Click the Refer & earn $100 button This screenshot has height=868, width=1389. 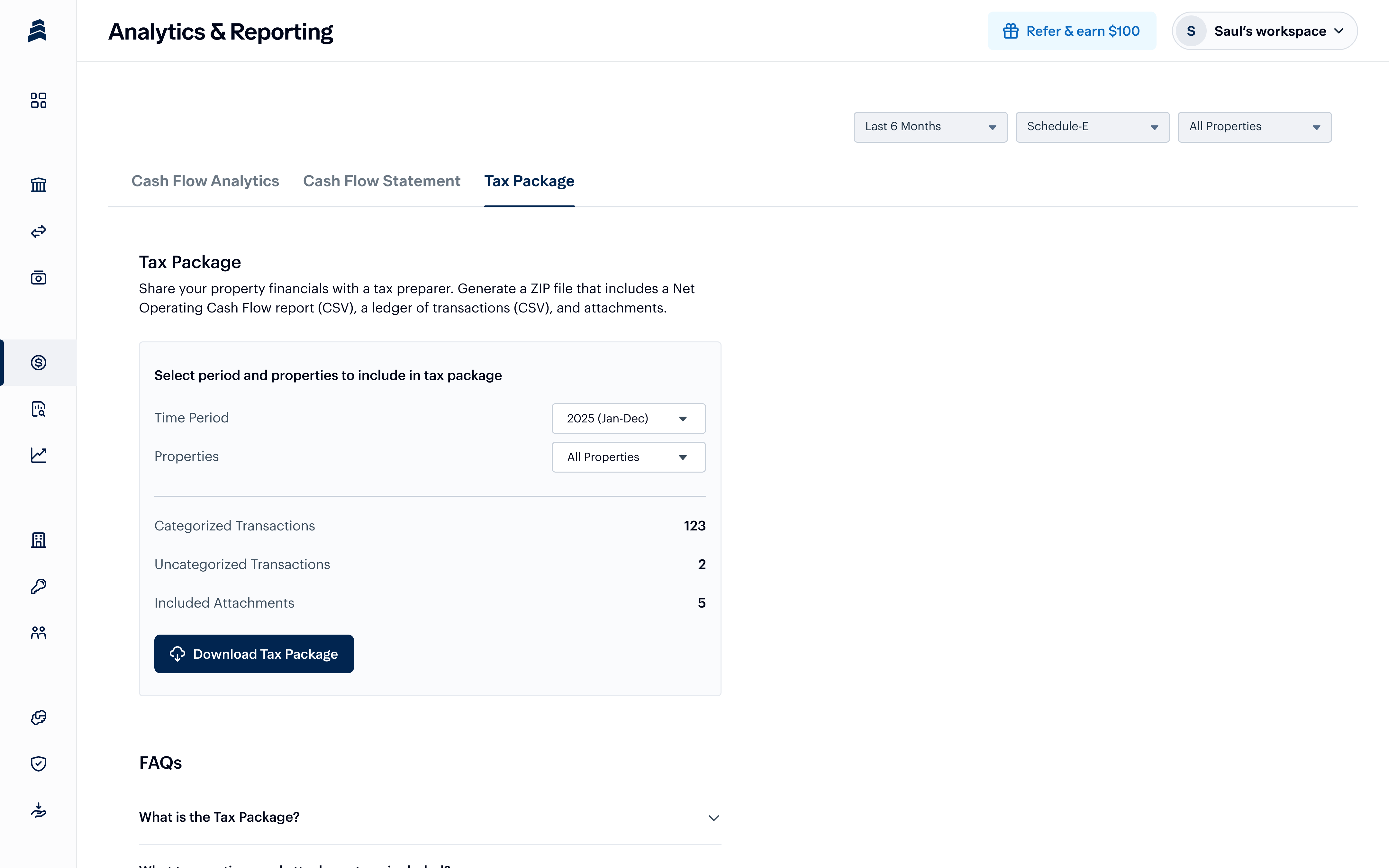coord(1071,31)
